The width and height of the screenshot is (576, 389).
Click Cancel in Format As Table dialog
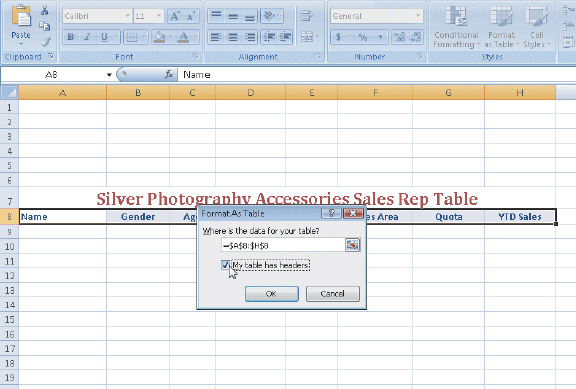pos(332,294)
